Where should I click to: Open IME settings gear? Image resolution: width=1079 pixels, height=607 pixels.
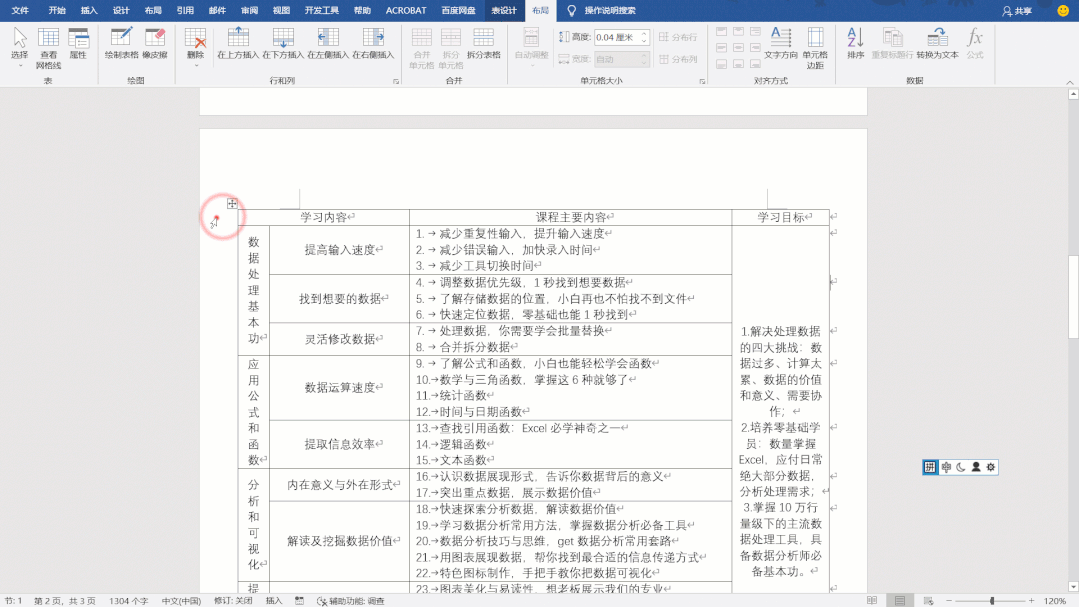(991, 467)
